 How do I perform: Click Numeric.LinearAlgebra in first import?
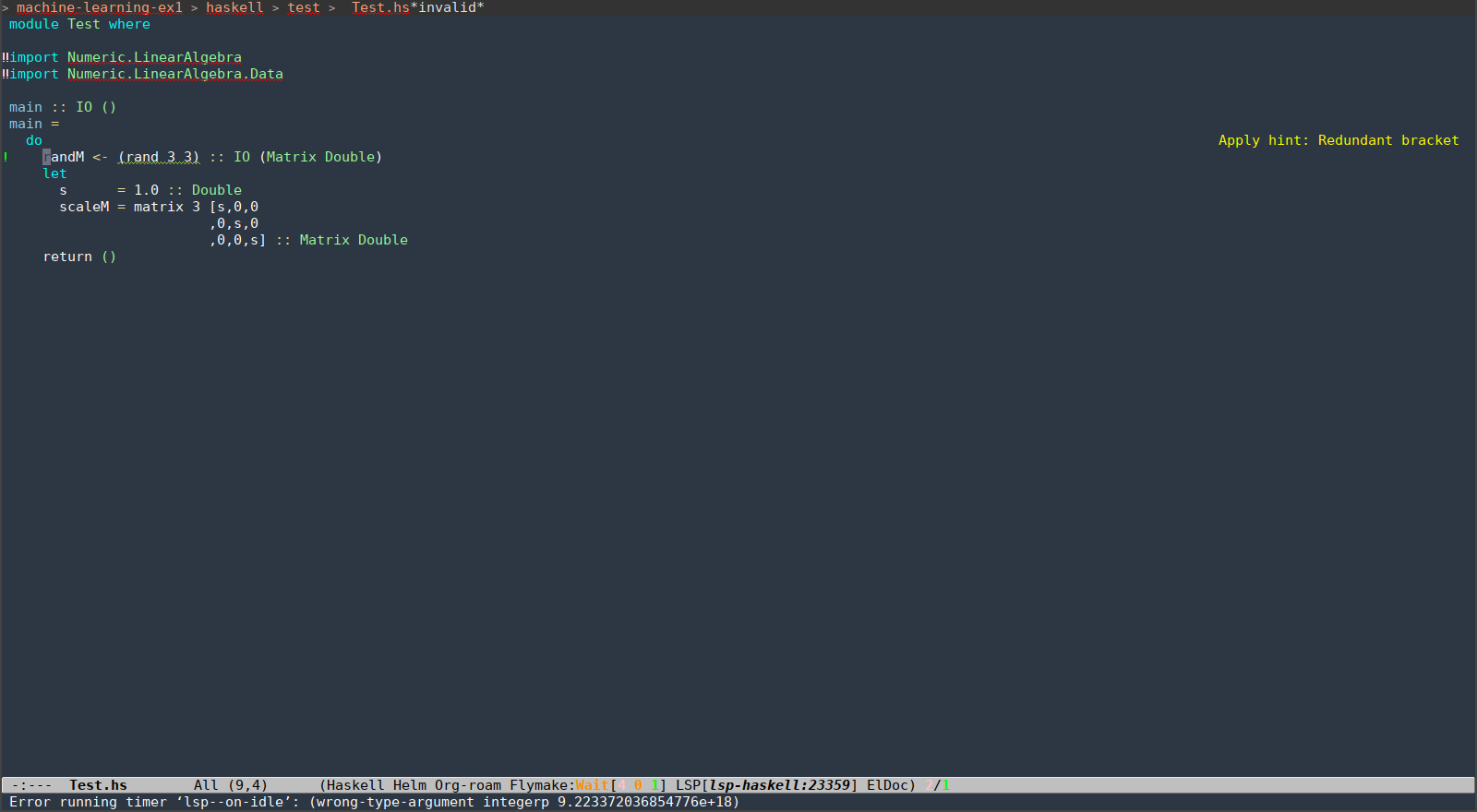coord(154,57)
